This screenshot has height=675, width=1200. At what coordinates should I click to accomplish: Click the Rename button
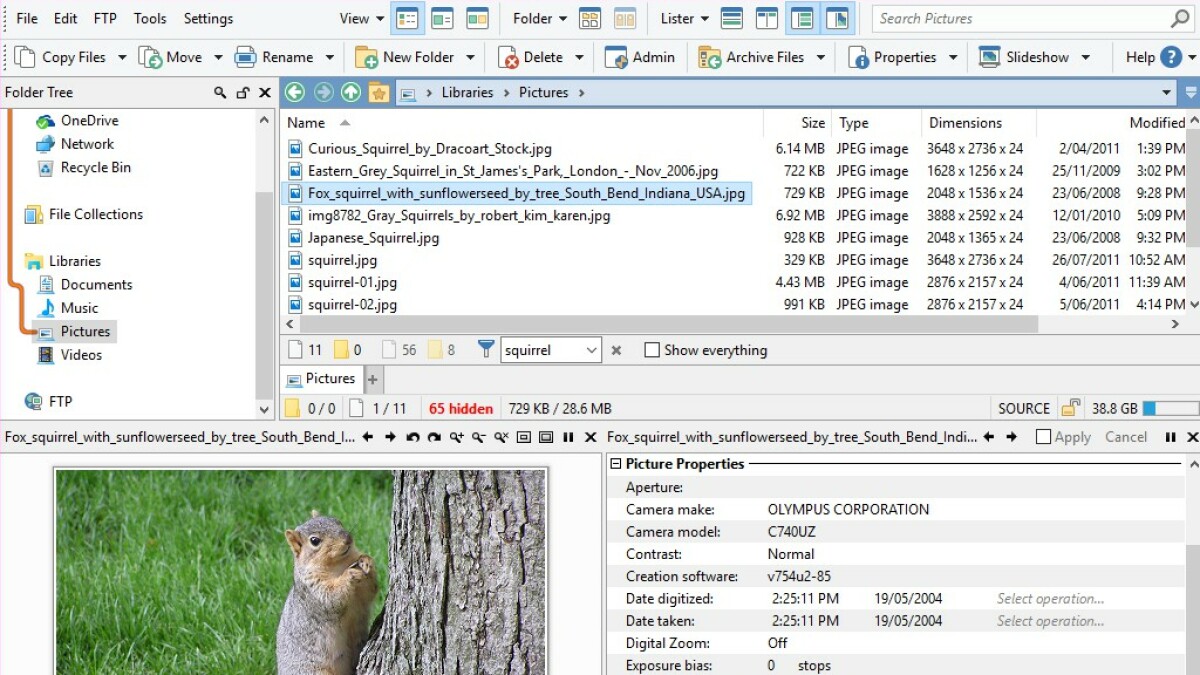(x=276, y=58)
